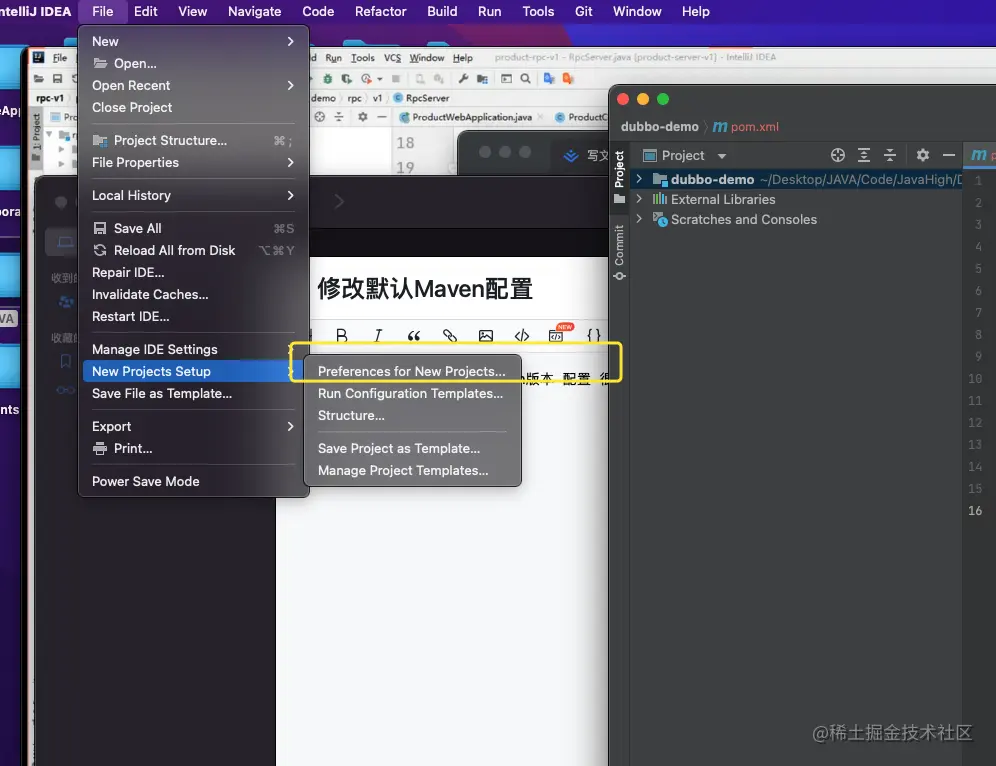Click the orange translate icon in the background IDEA toolbar
The height and width of the screenshot is (766, 996).
(568, 79)
